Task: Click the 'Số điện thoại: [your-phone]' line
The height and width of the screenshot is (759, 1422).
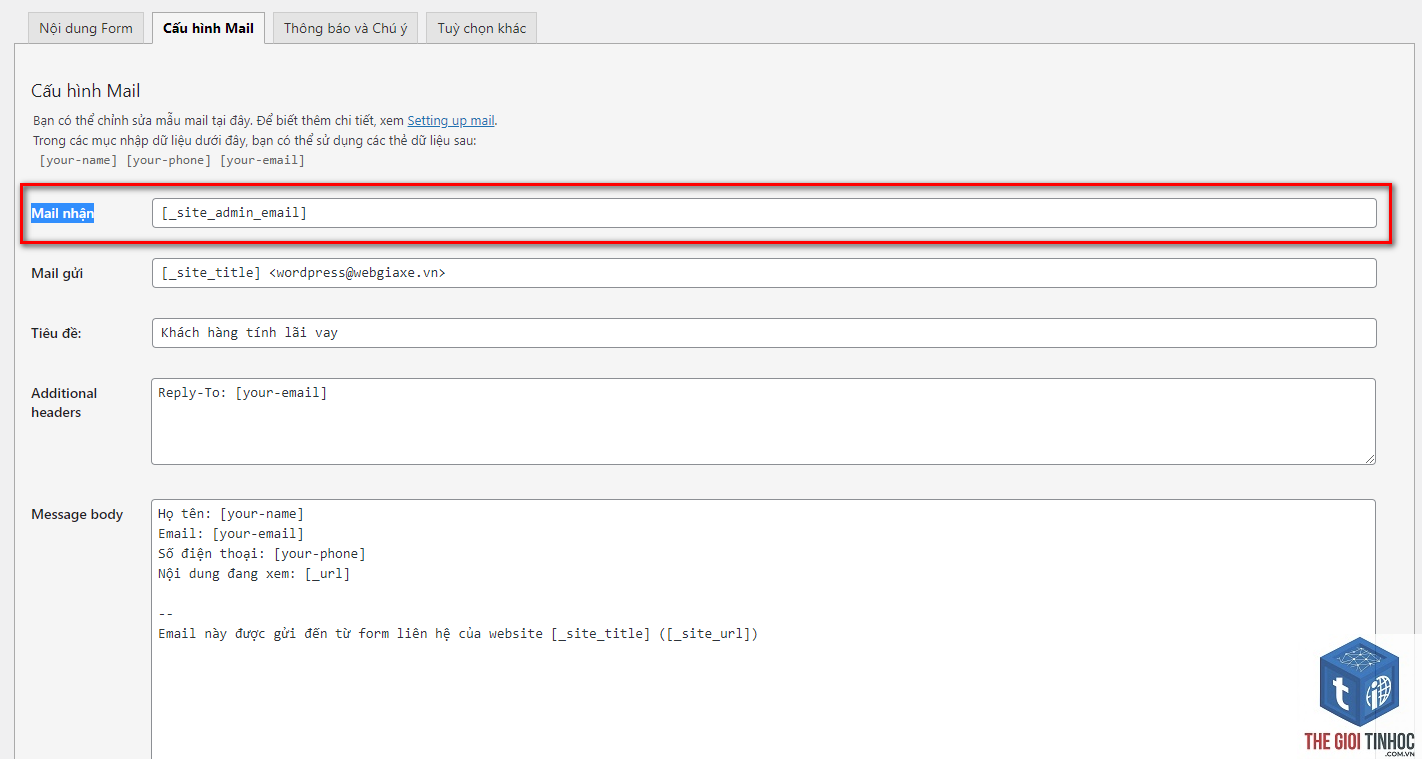Action: (262, 553)
